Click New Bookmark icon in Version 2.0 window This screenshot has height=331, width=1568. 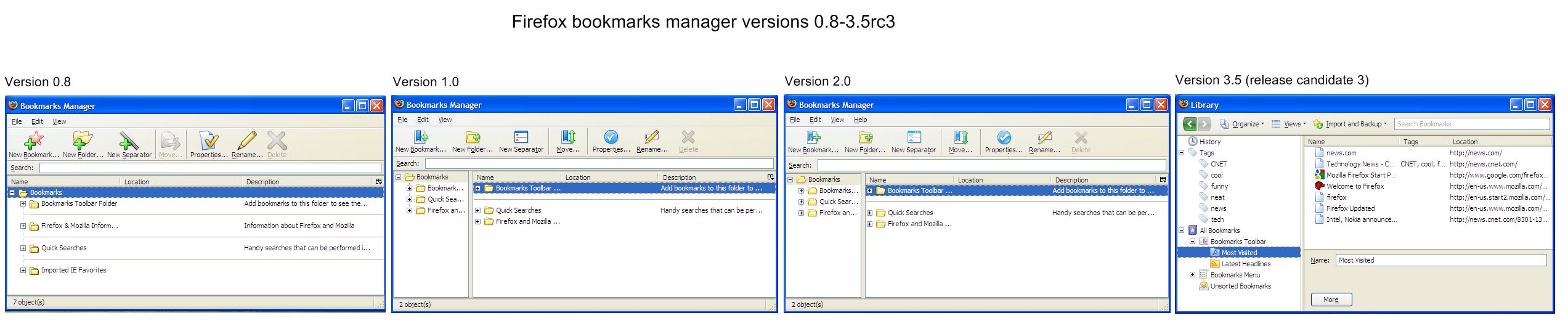tap(813, 137)
